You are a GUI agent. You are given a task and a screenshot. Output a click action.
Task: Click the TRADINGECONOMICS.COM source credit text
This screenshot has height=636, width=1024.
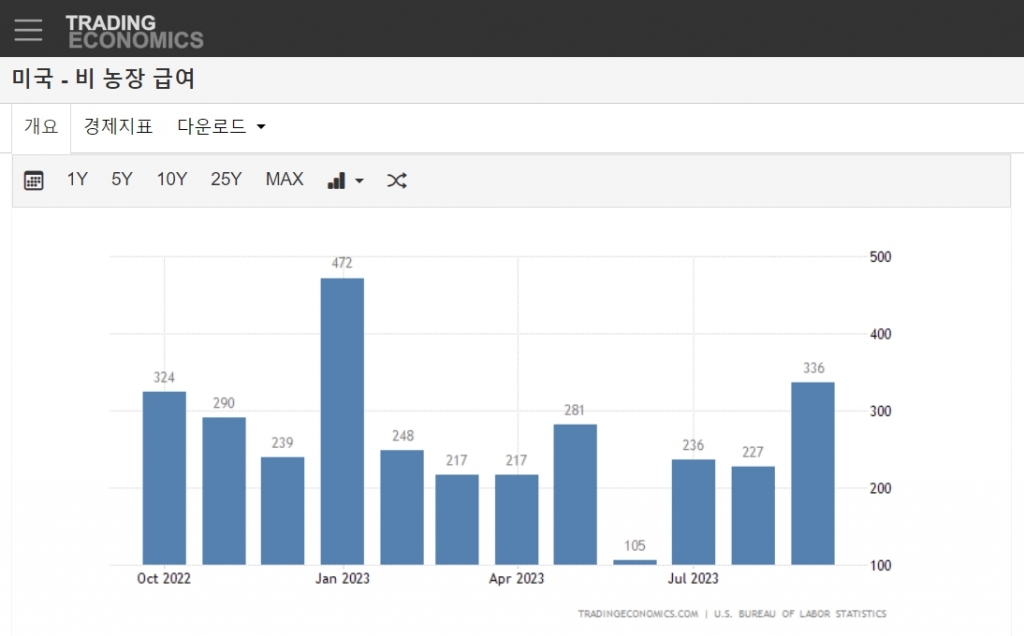tap(637, 614)
